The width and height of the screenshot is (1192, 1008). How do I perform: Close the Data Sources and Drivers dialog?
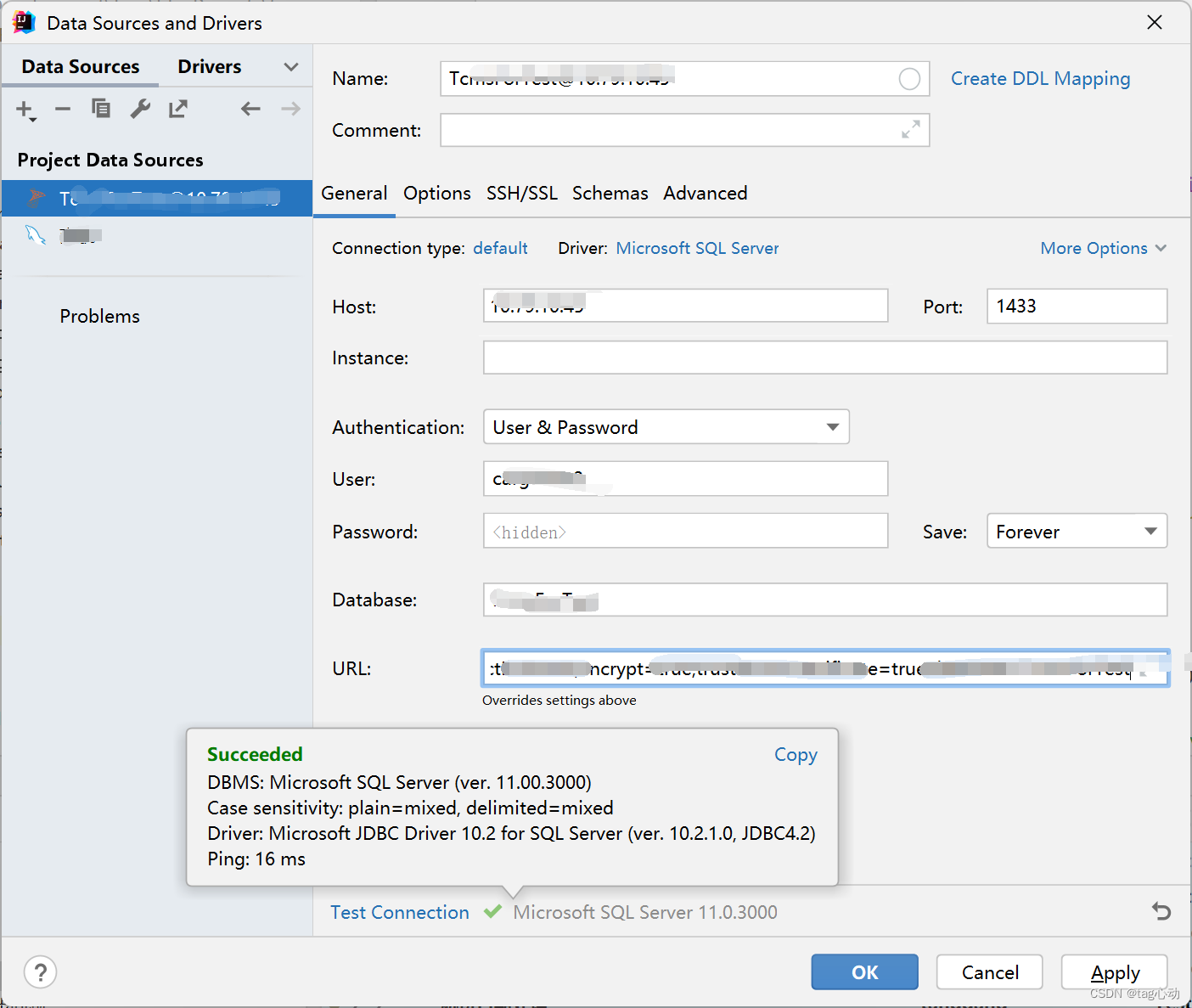(1155, 23)
